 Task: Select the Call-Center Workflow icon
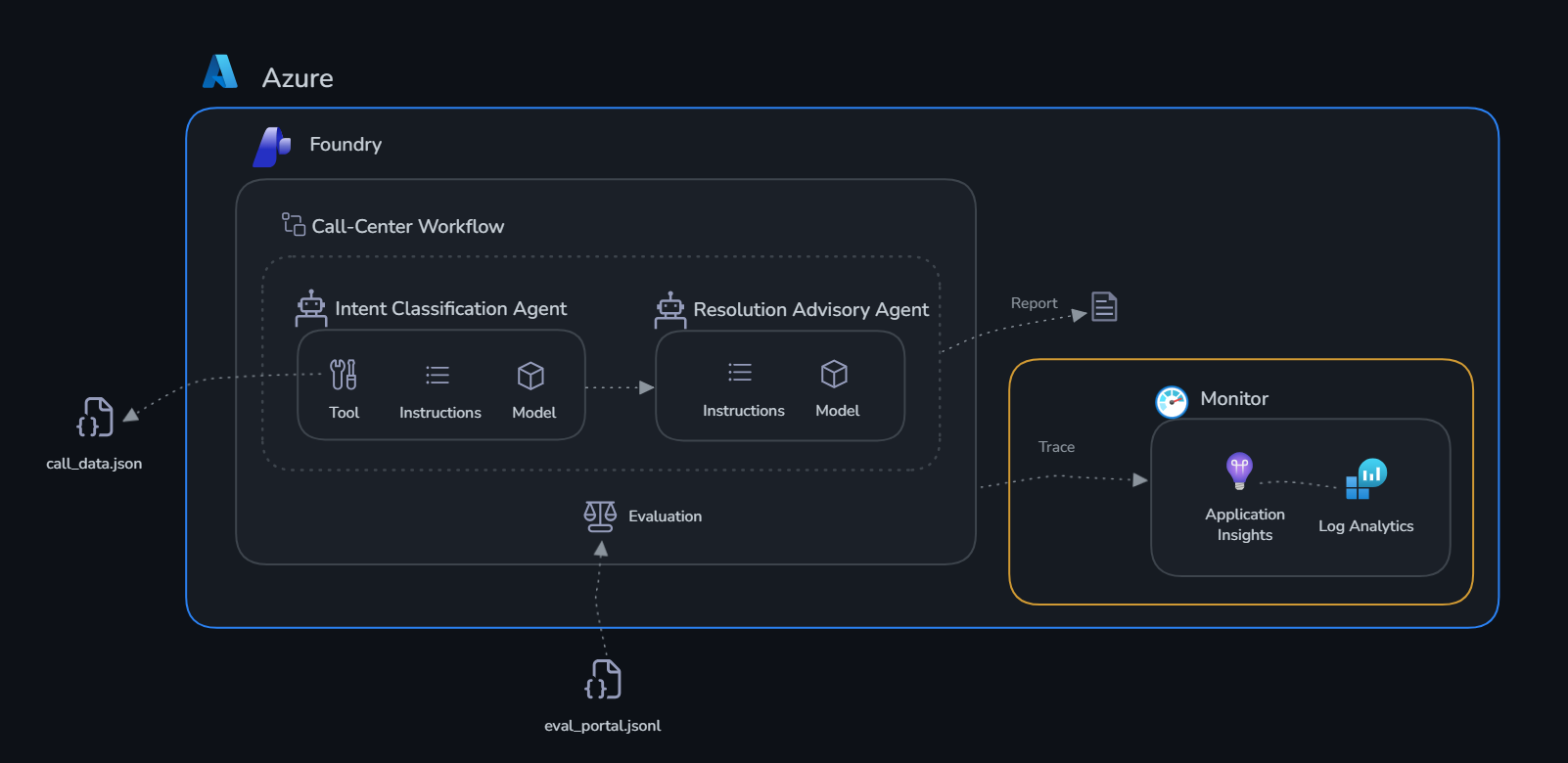click(294, 224)
